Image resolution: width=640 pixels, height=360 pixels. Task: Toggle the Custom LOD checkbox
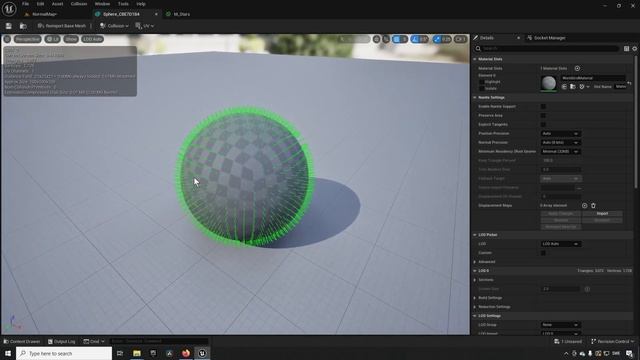pos(543,253)
